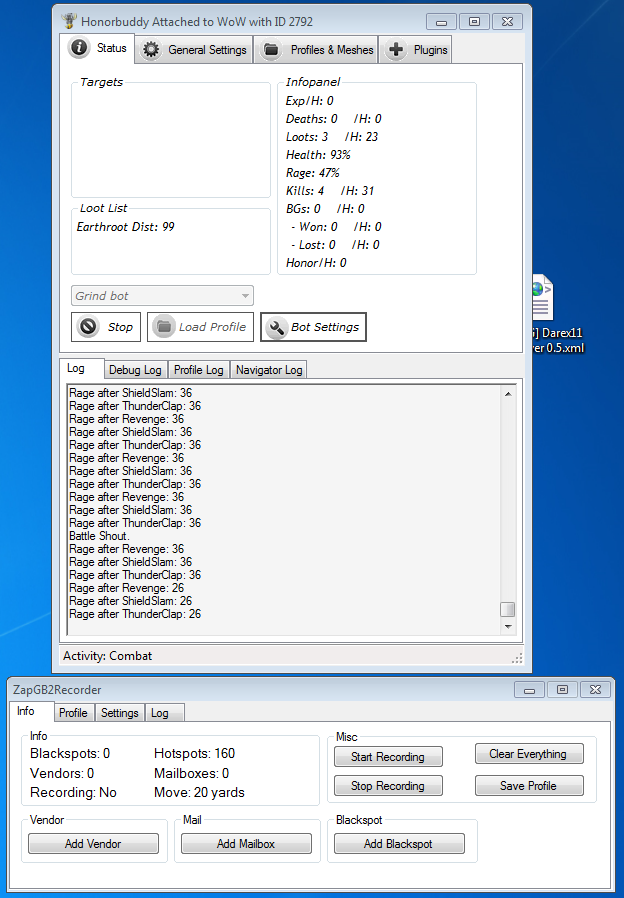Click the 'Rage: 47%' infopanel value

click(313, 173)
